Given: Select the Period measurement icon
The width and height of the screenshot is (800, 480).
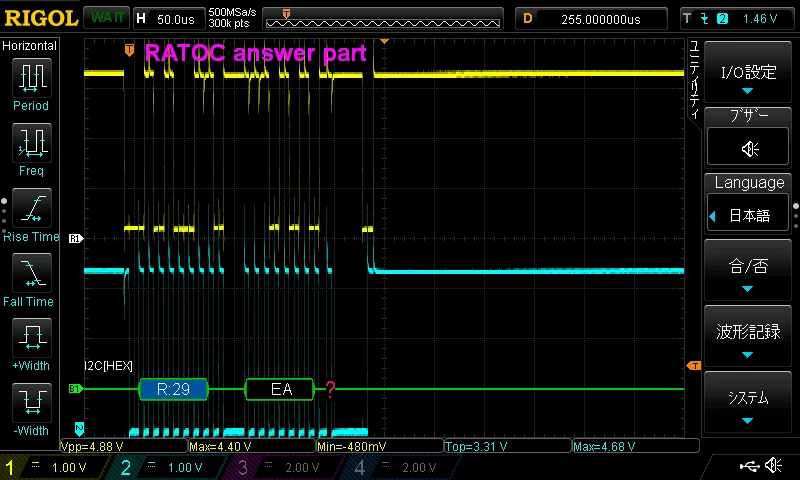Looking at the screenshot, I should [x=32, y=78].
